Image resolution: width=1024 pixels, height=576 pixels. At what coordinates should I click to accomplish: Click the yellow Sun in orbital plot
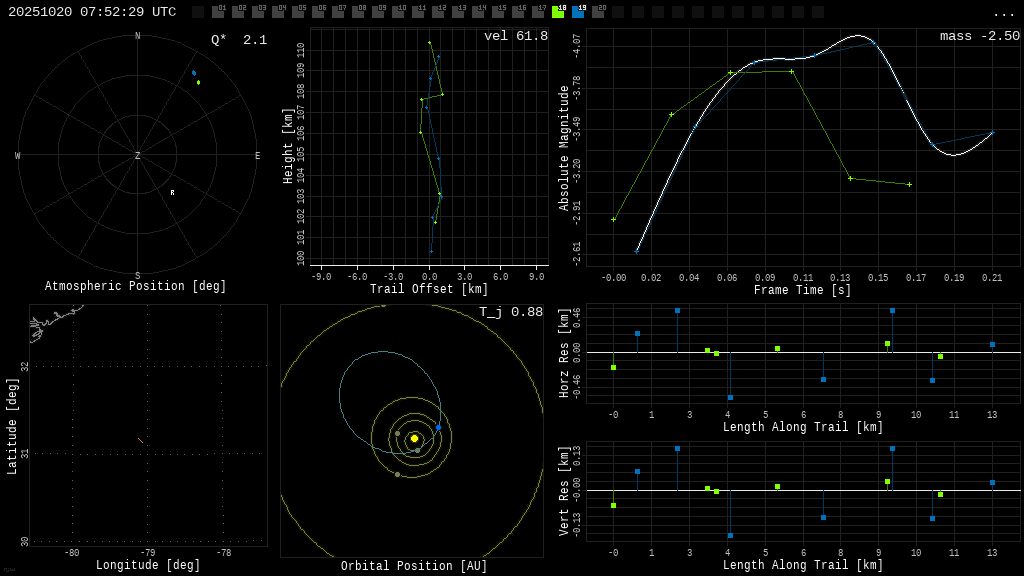click(414, 438)
